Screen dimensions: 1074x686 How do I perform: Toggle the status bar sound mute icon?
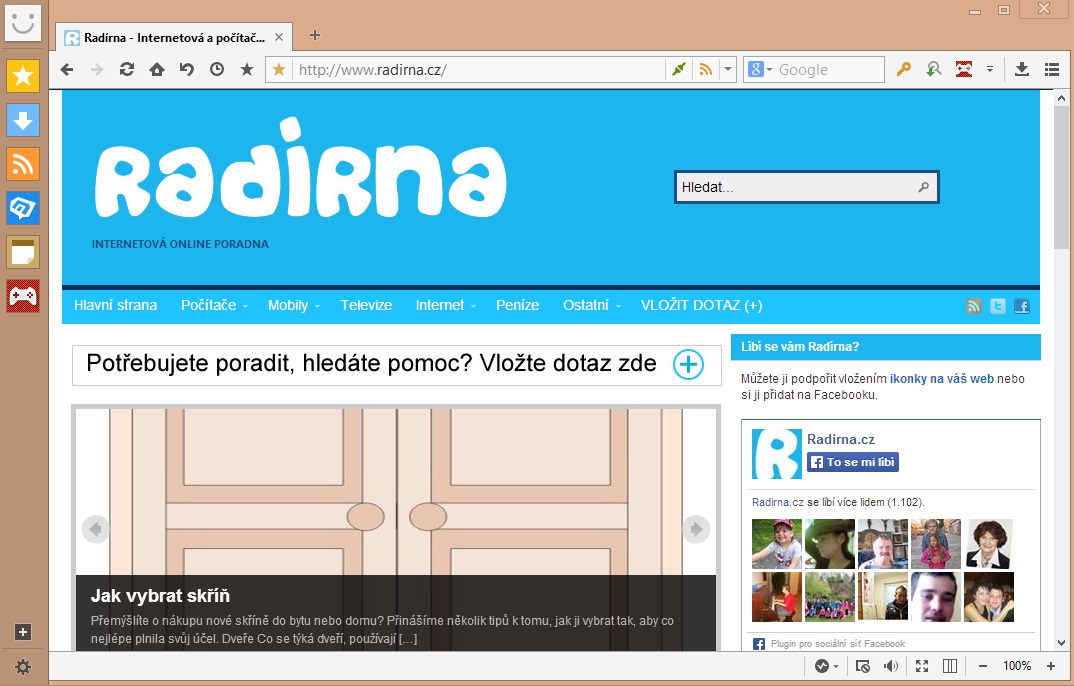tap(890, 666)
